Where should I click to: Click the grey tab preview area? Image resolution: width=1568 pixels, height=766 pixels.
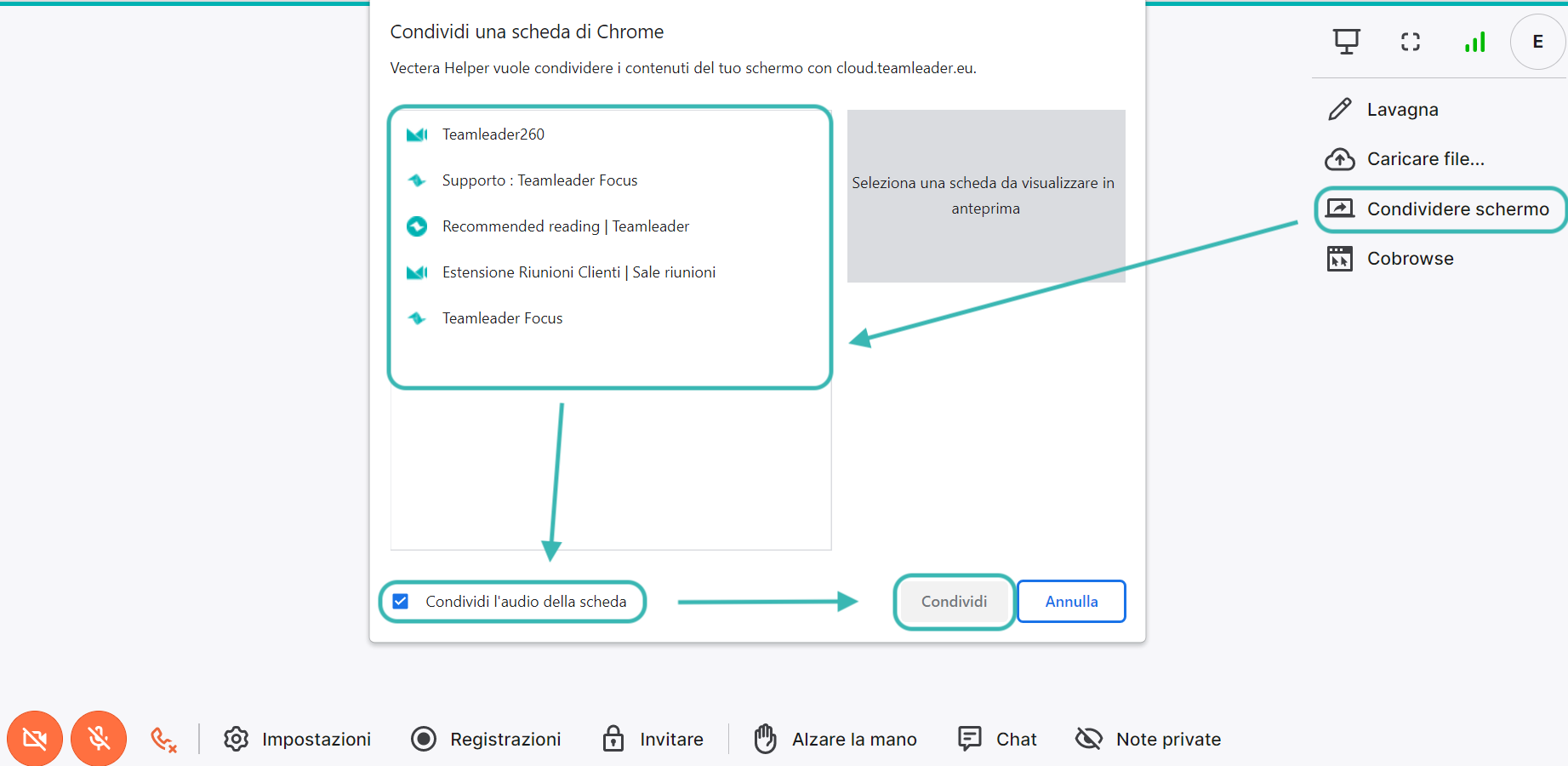986,196
